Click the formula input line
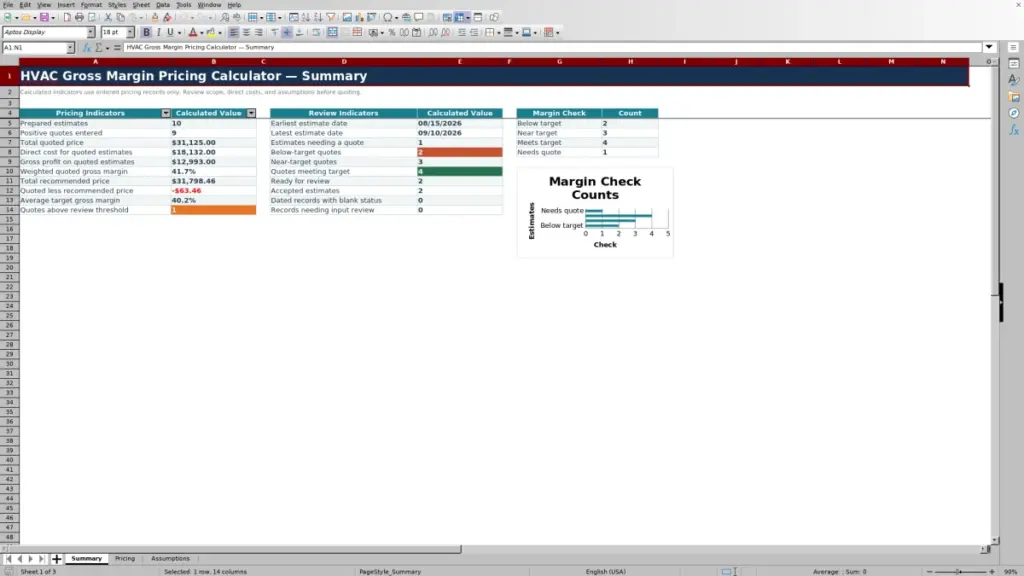Viewport: 1024px width, 576px height. tap(552, 48)
